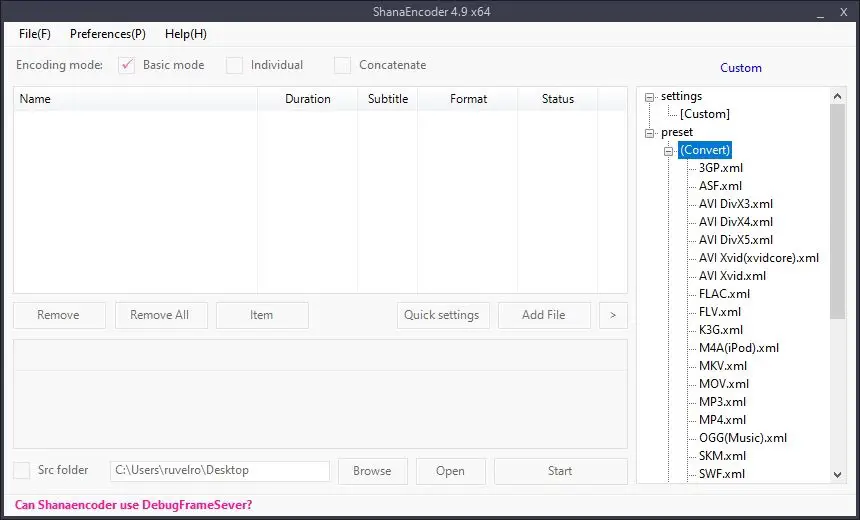
Task: Select the AVI DivX3.xml preset
Action: coord(735,204)
